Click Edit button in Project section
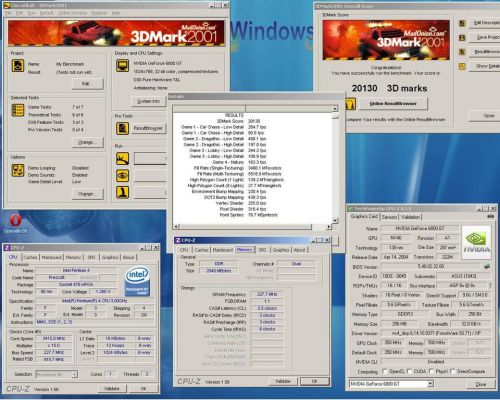 click(88, 84)
